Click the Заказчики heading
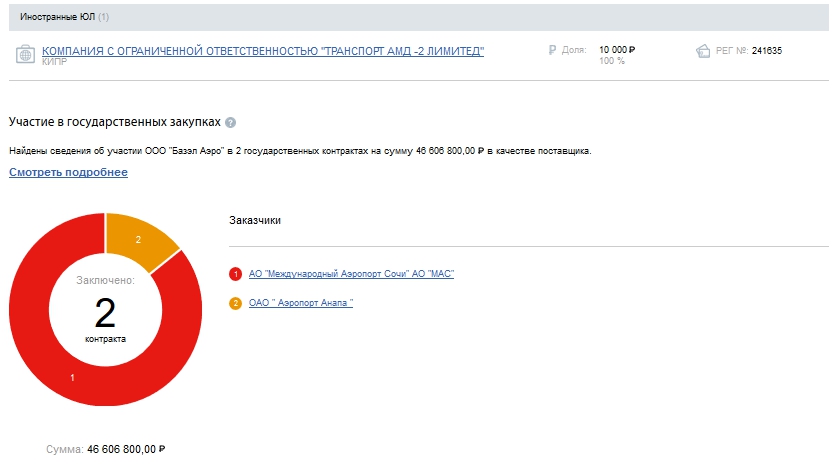The width and height of the screenshot is (837, 464). (x=255, y=220)
